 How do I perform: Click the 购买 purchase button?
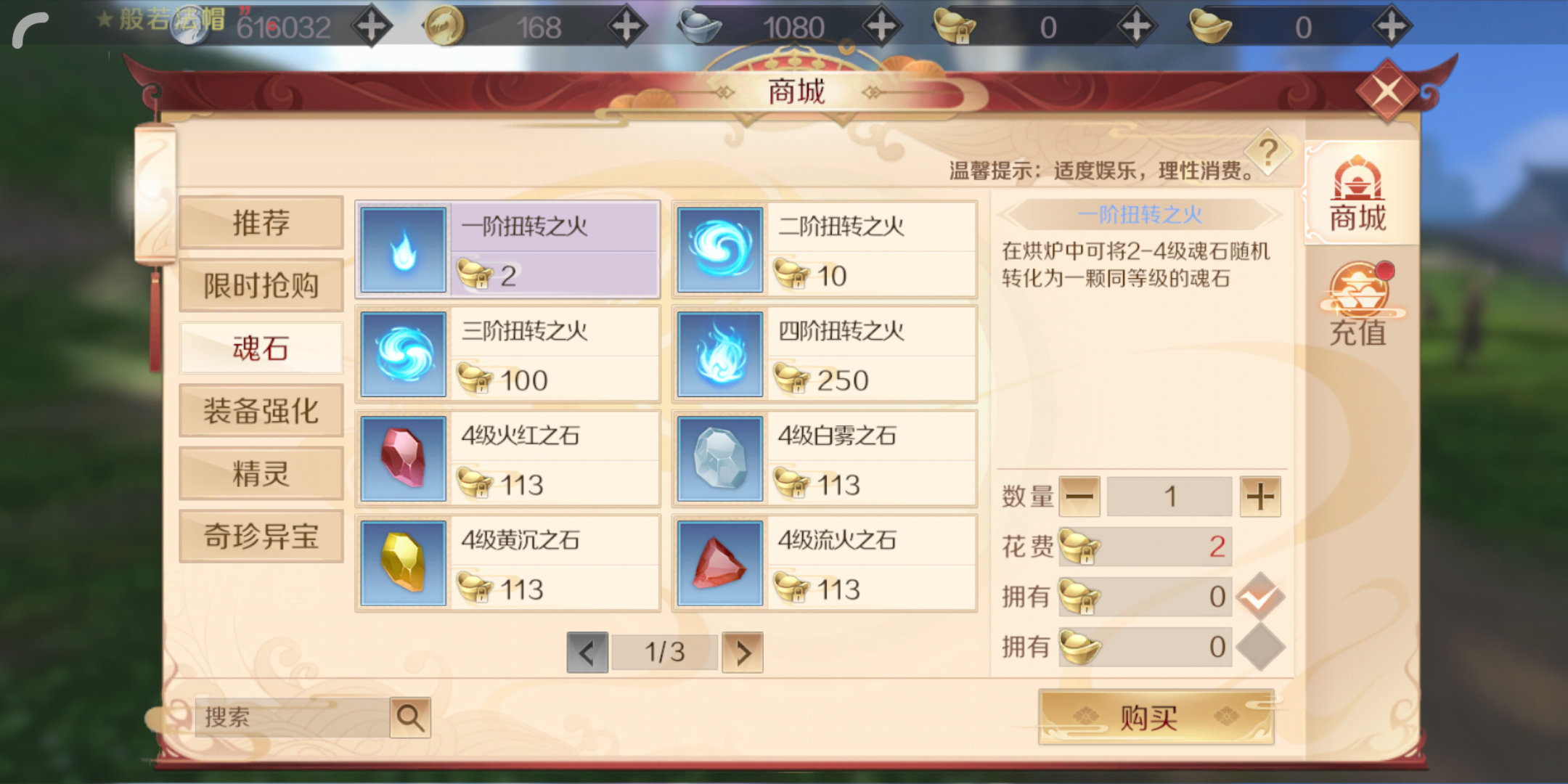pos(1156,717)
